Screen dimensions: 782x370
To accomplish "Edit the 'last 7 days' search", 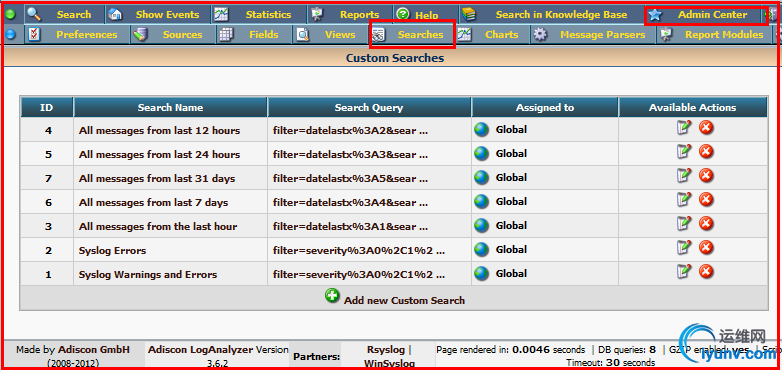I will click(x=684, y=199).
